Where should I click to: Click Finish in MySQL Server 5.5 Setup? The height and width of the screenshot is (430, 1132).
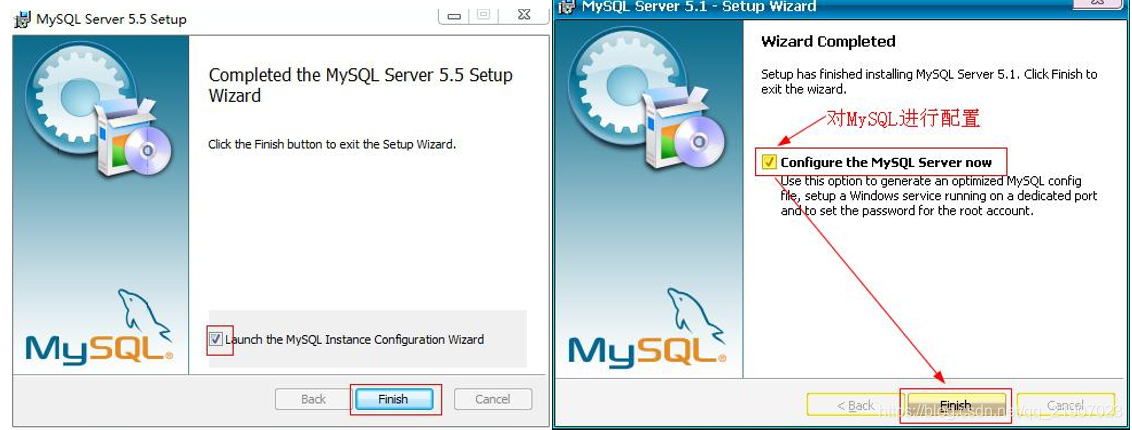[x=393, y=399]
